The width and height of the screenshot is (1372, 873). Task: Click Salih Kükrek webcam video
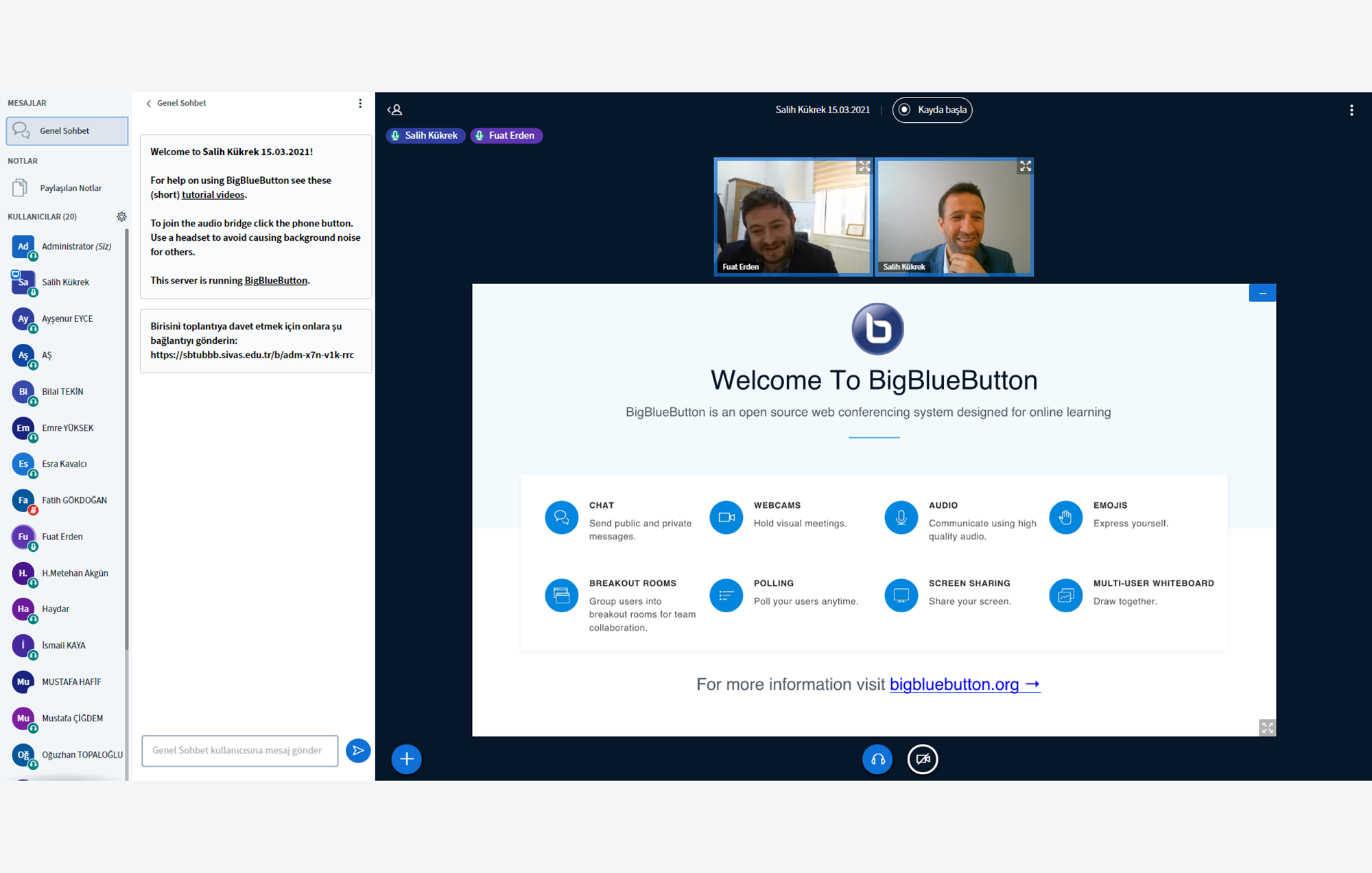954,217
